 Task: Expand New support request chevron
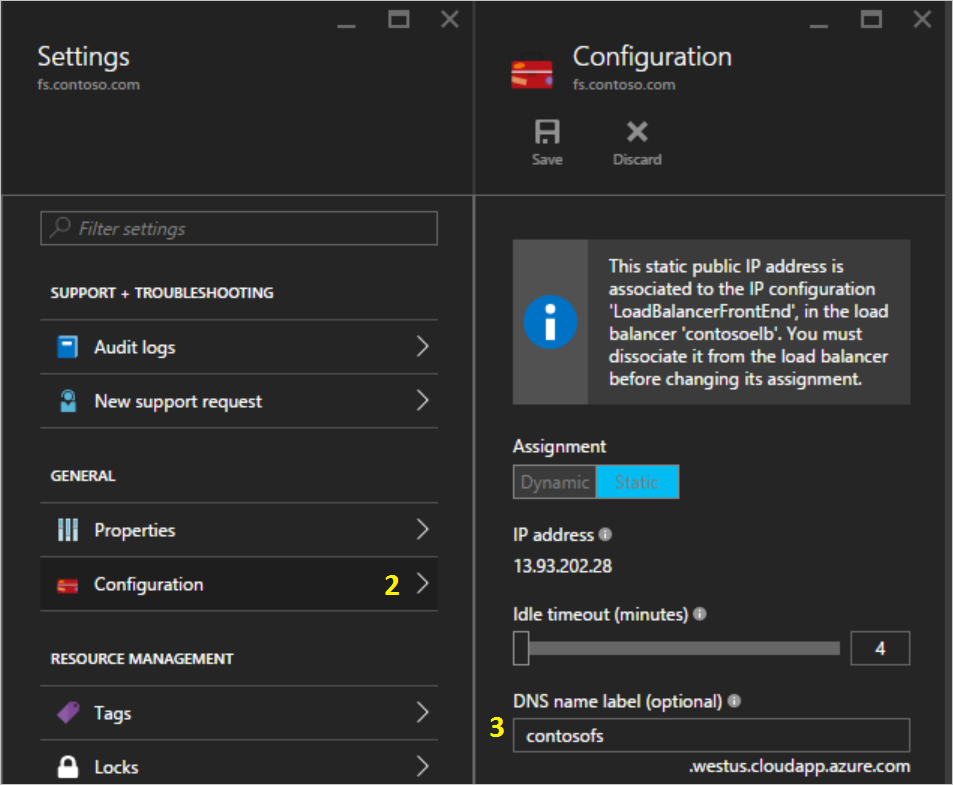423,400
